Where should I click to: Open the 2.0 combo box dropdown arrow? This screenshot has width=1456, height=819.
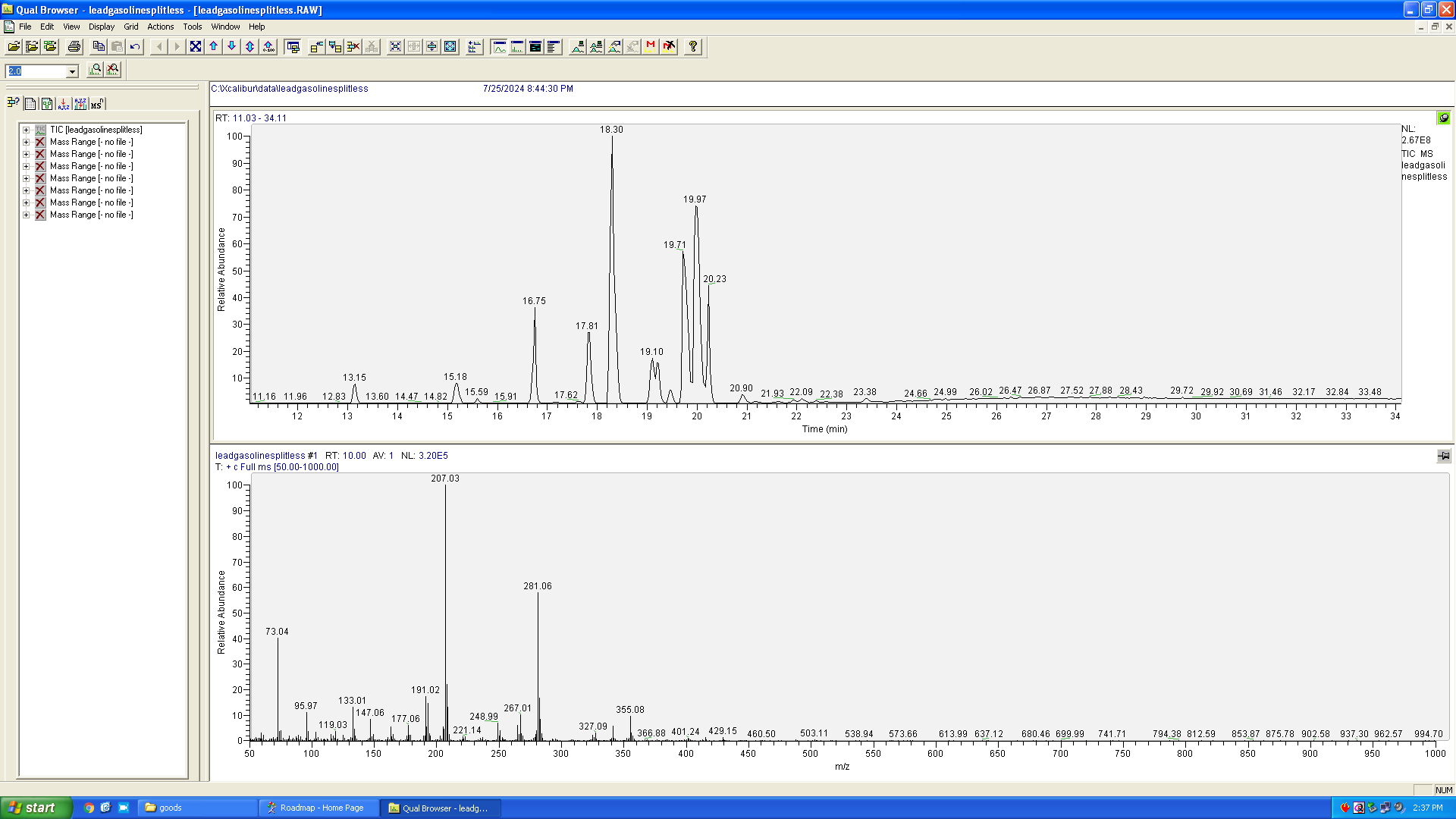pyautogui.click(x=72, y=71)
